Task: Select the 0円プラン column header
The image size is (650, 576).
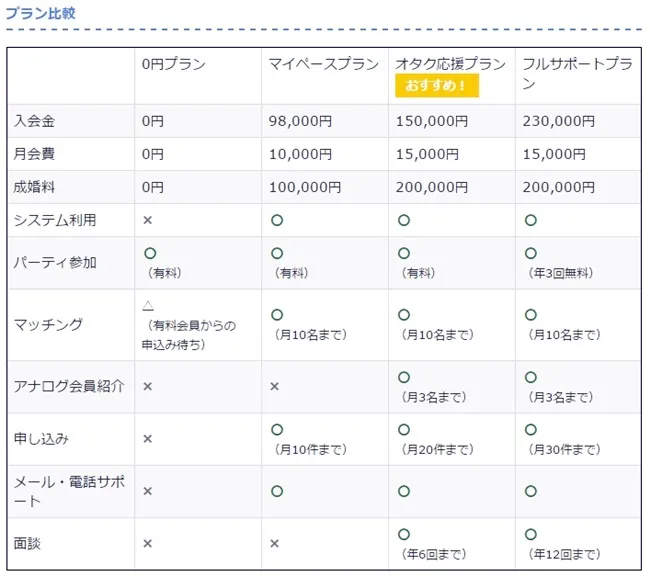Action: tap(174, 64)
